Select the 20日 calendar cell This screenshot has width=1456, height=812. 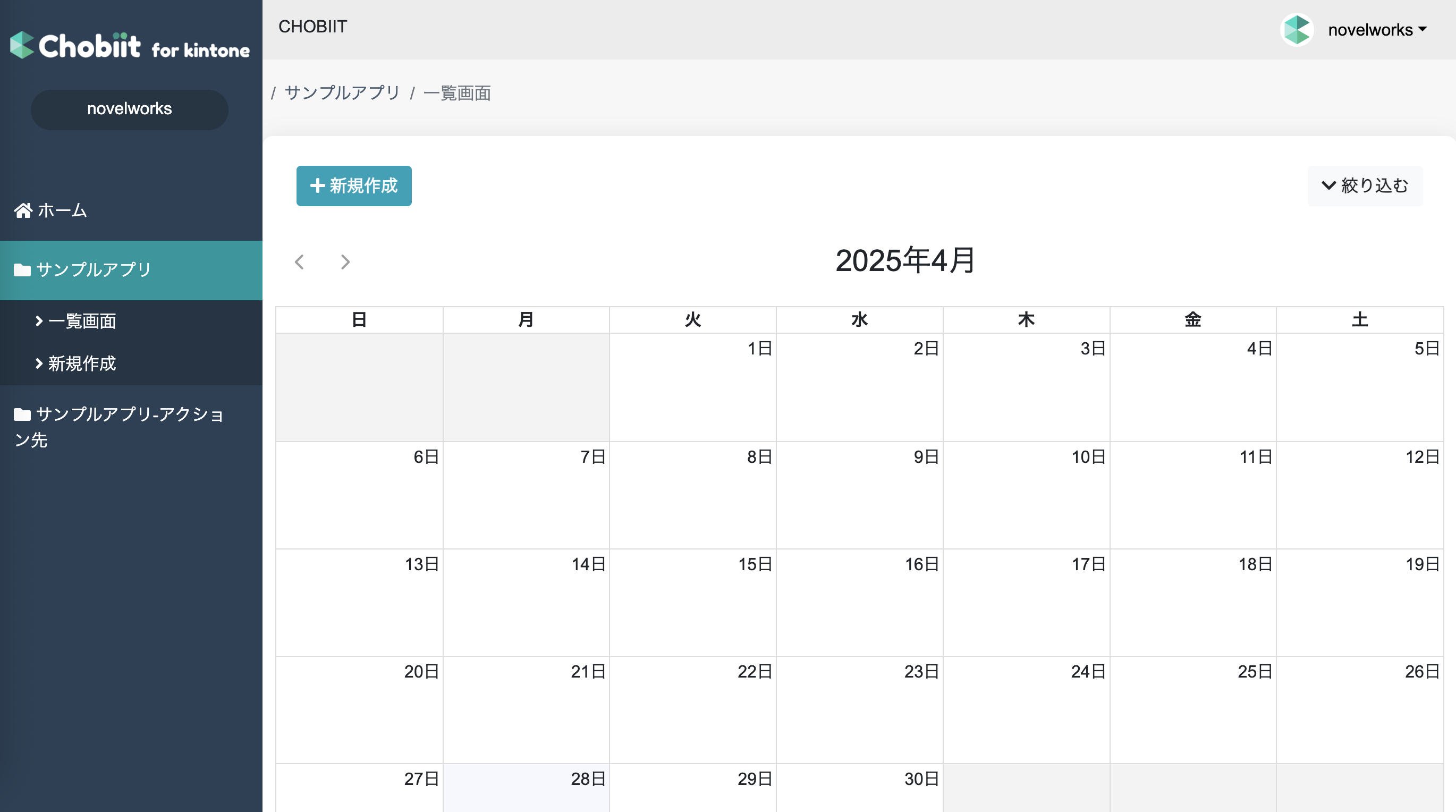(x=359, y=710)
